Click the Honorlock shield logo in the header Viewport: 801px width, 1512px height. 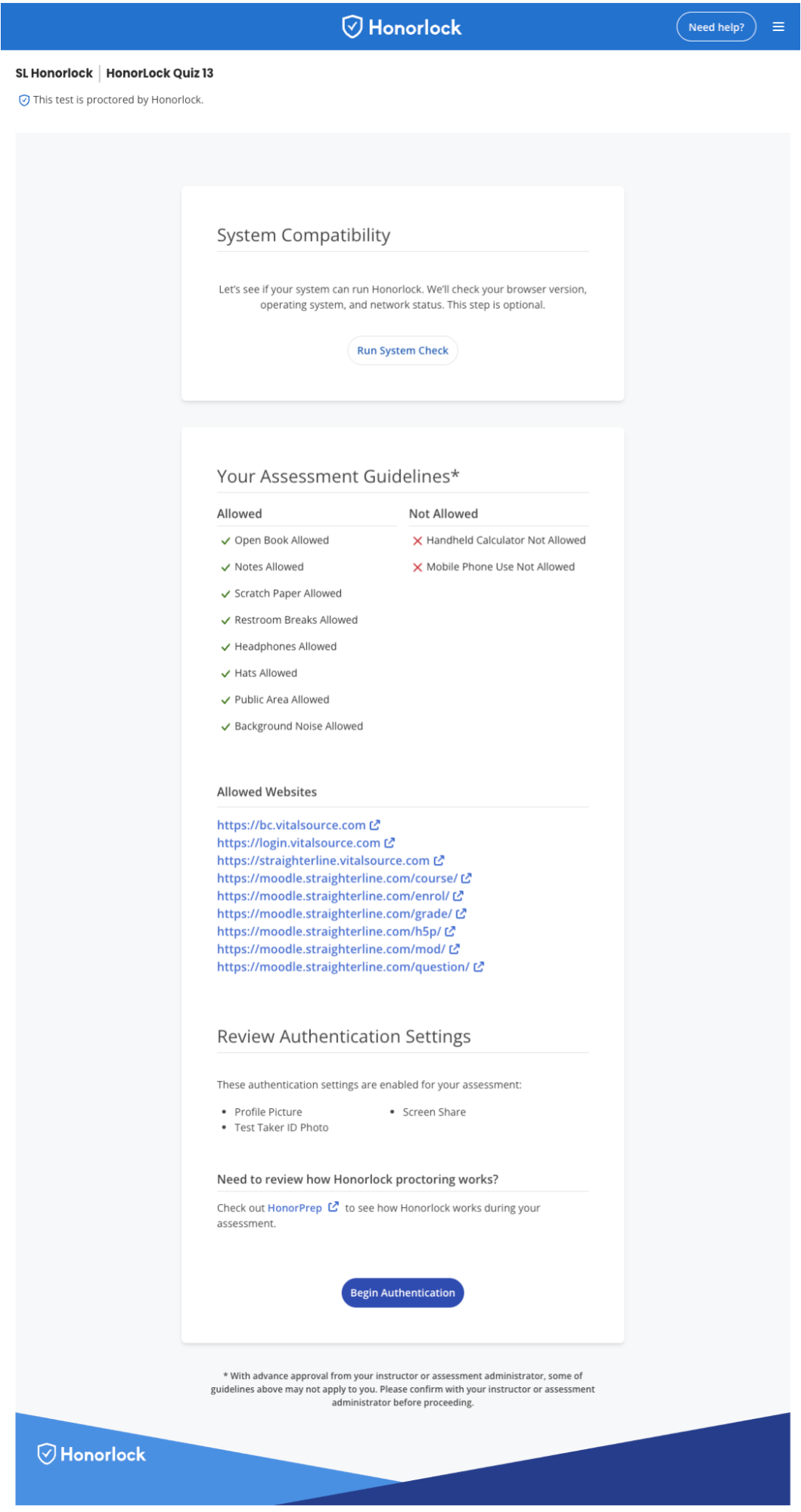[352, 26]
